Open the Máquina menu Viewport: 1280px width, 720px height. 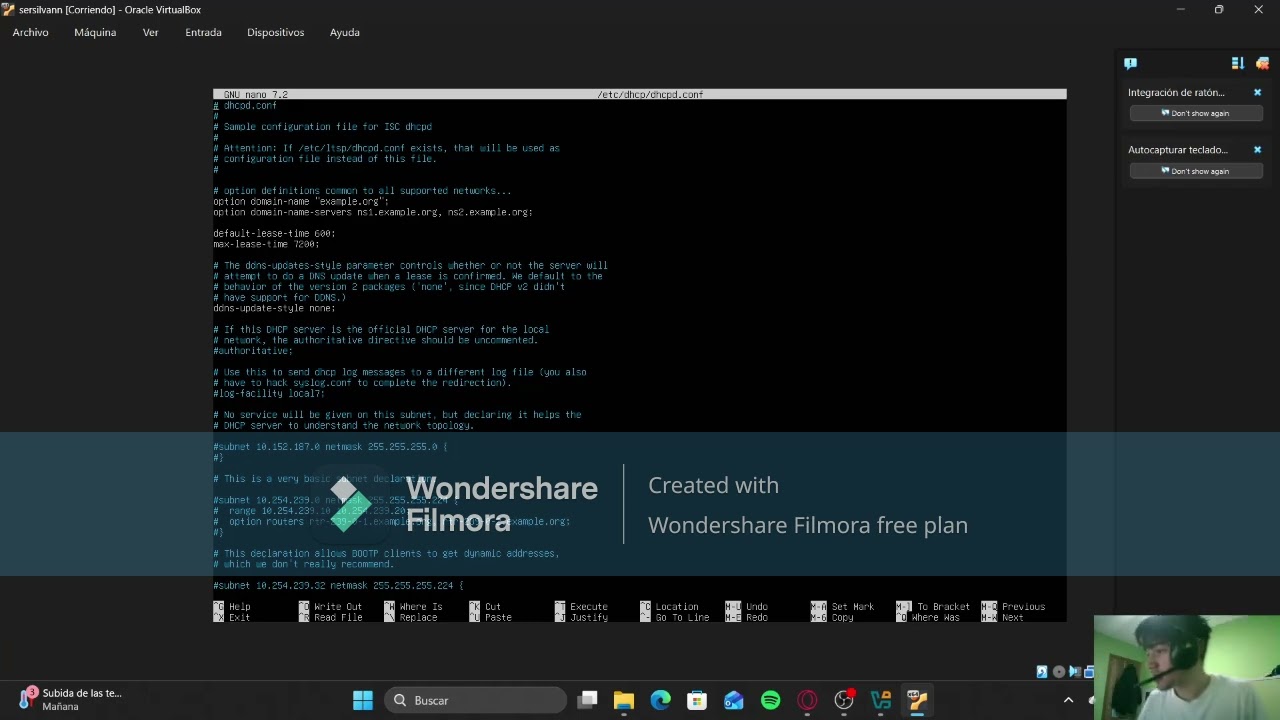click(x=95, y=32)
